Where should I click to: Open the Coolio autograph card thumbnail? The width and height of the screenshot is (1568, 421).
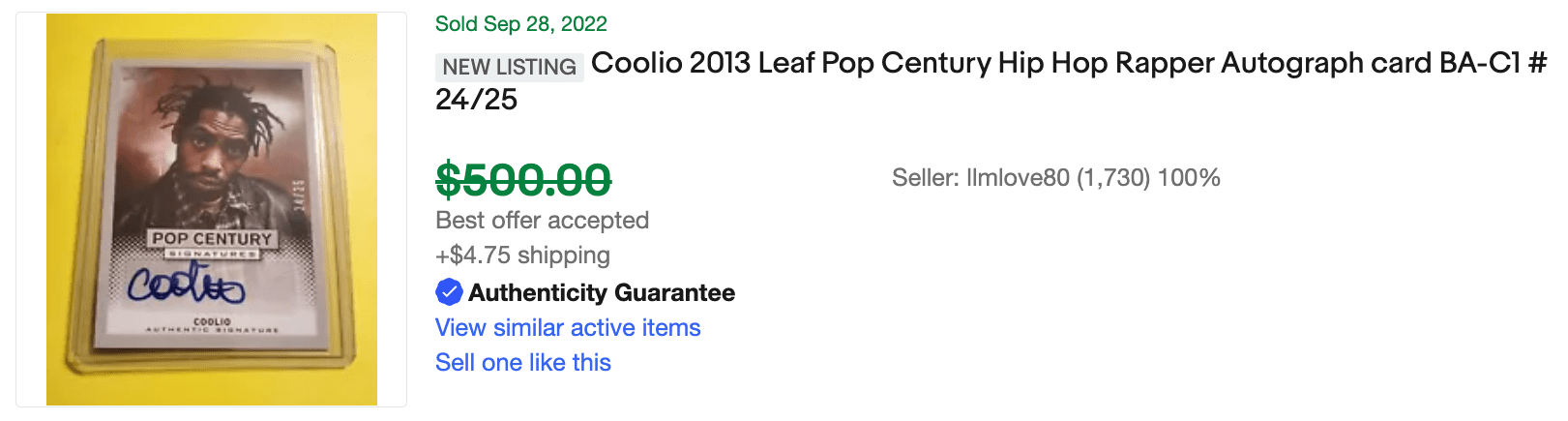pos(212,209)
